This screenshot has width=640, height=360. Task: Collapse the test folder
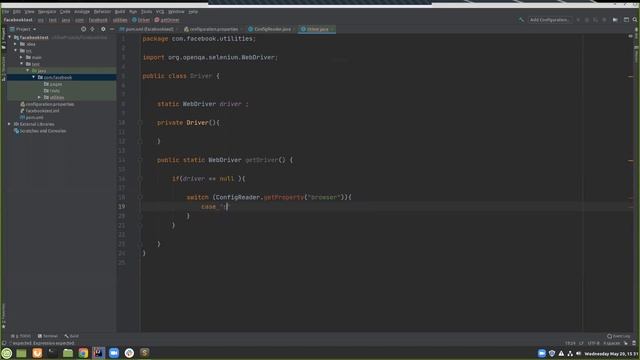pyautogui.click(x=21, y=64)
